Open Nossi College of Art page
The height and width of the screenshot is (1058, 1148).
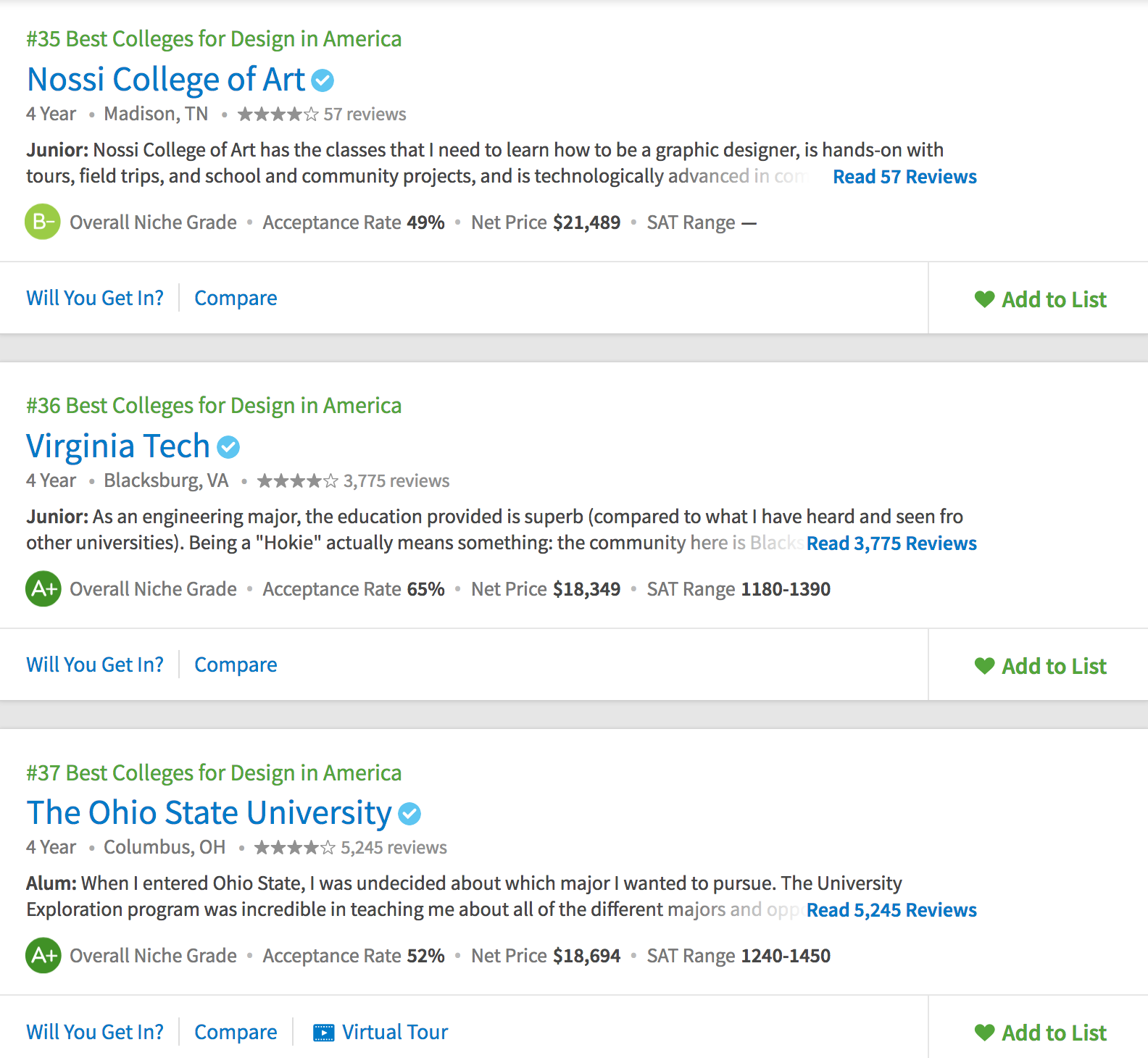166,80
